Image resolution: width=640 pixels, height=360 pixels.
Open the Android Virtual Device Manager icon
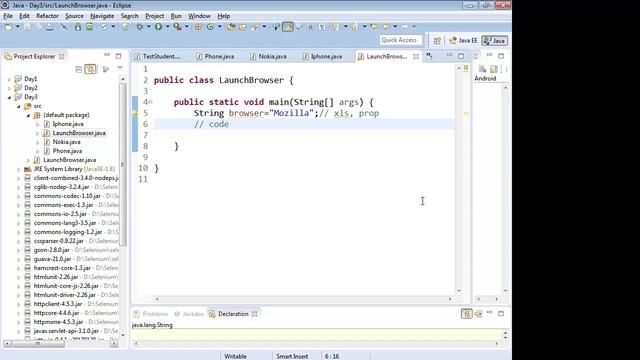[x=89, y=27]
